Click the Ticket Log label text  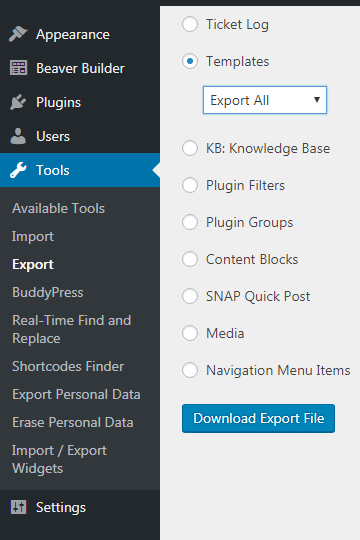tap(237, 24)
